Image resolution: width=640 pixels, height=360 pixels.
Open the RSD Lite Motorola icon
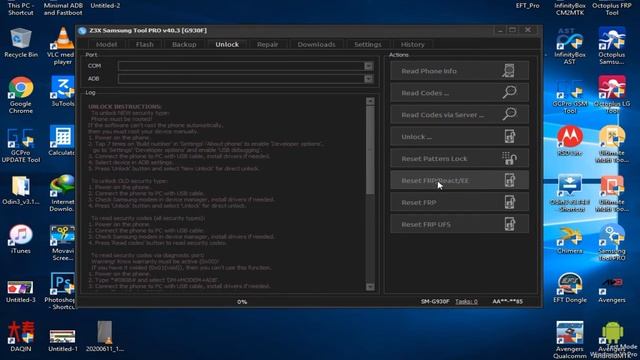tap(570, 140)
